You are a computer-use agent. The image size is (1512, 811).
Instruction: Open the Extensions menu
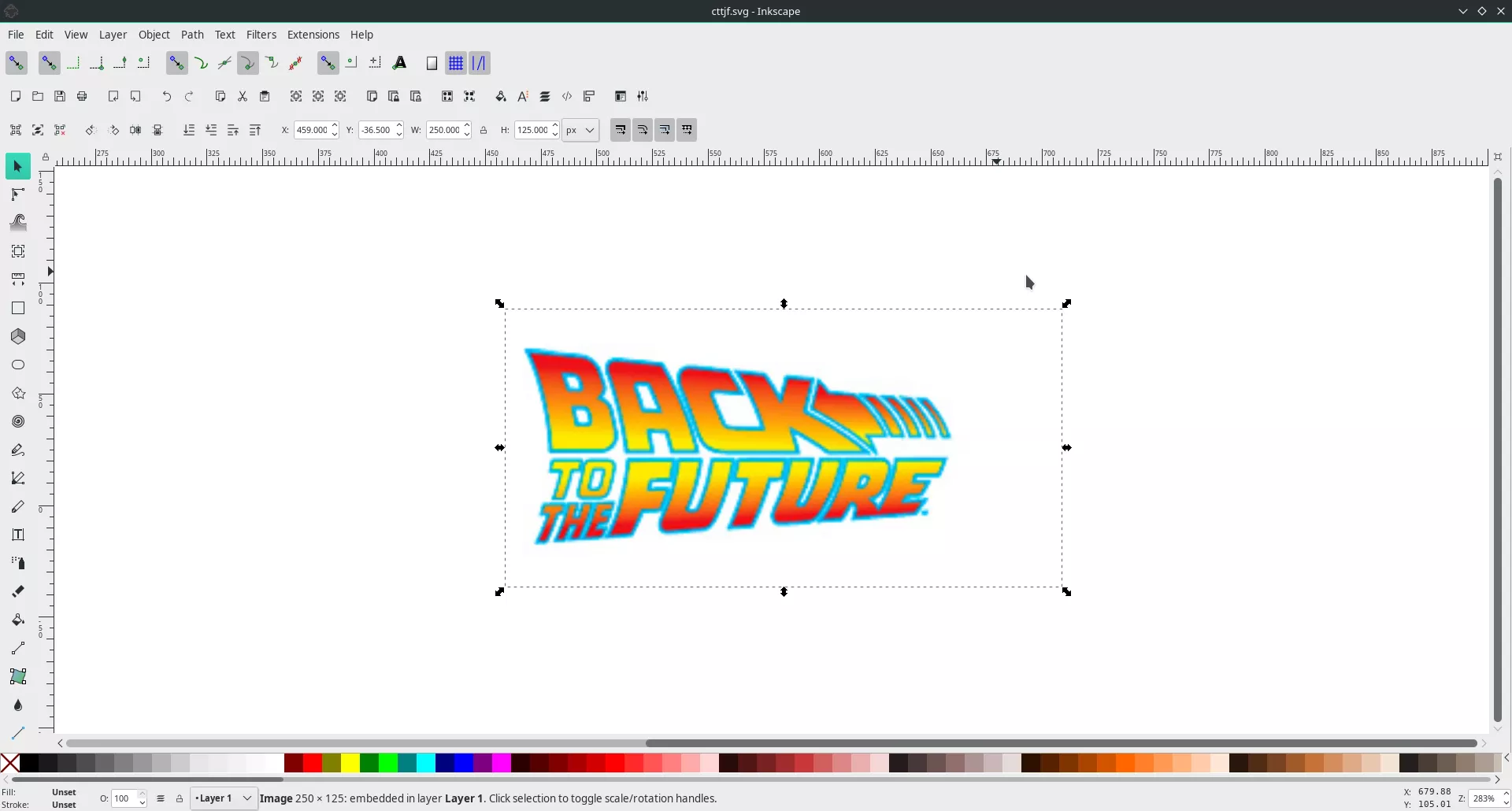pyautogui.click(x=313, y=35)
